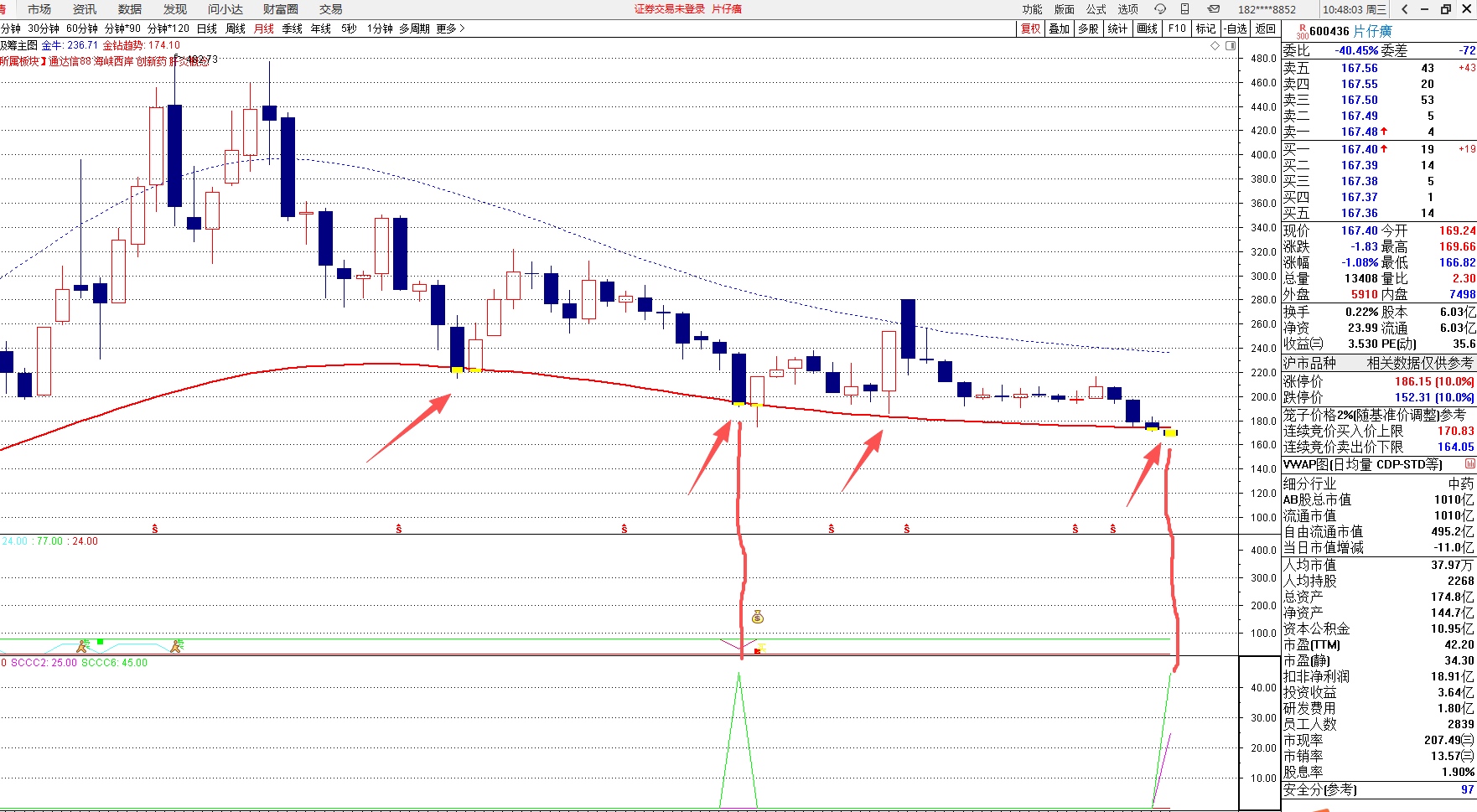Open the 功能 menu

pos(1033,9)
